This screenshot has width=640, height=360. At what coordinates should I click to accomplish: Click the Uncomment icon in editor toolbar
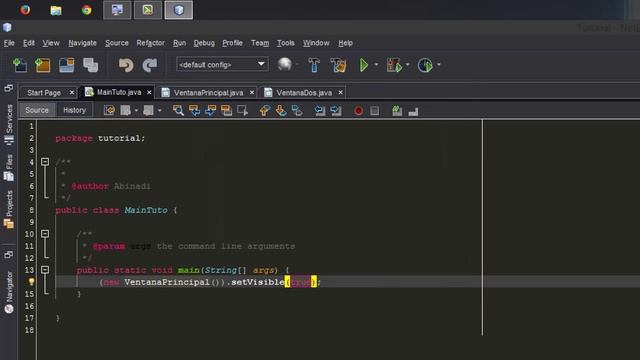tap(413, 111)
